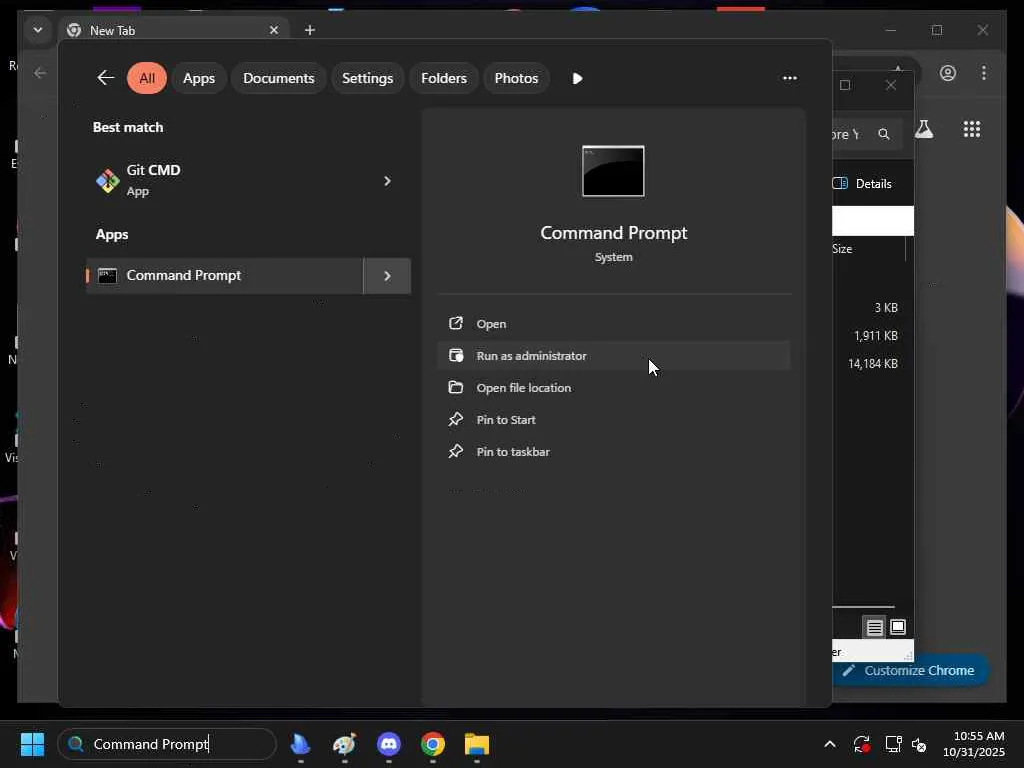1024x768 pixels.
Task: Expand the Command Prompt result chevron
Action: (387, 276)
